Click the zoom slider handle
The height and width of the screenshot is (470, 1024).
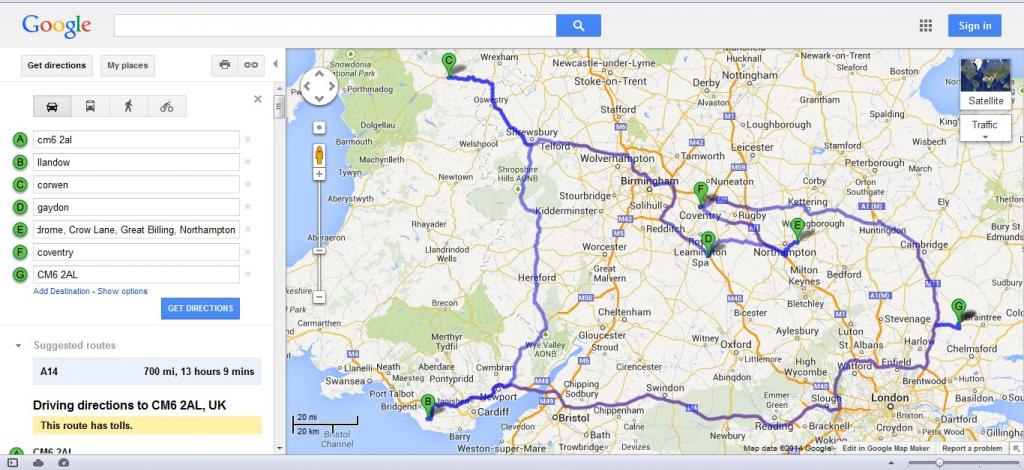[x=319, y=251]
